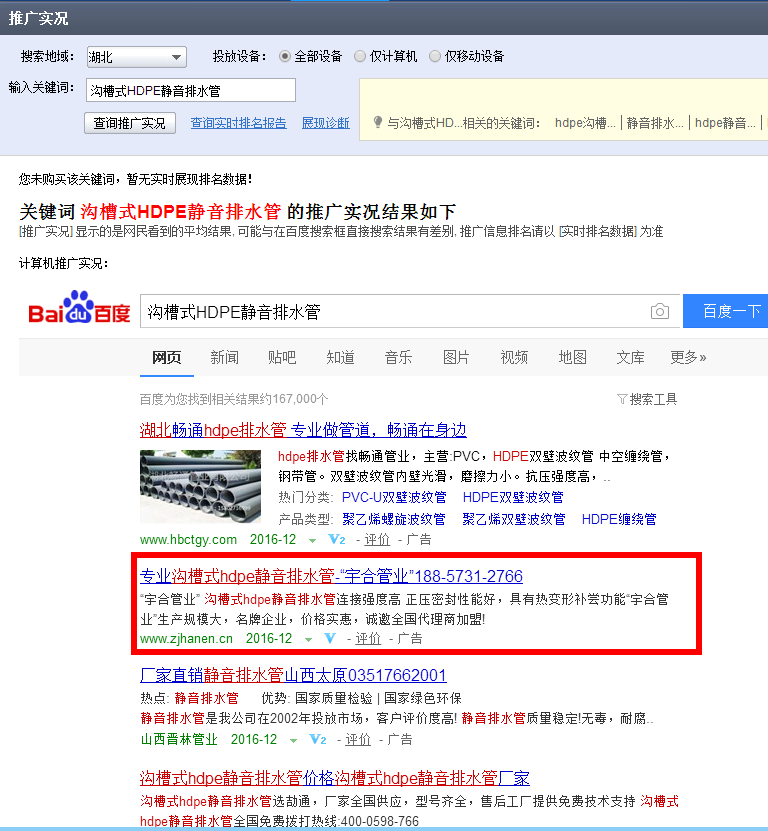Expand the arrow next to www.zjhanen.cn date
Image resolution: width=768 pixels, height=831 pixels.
[x=308, y=640]
